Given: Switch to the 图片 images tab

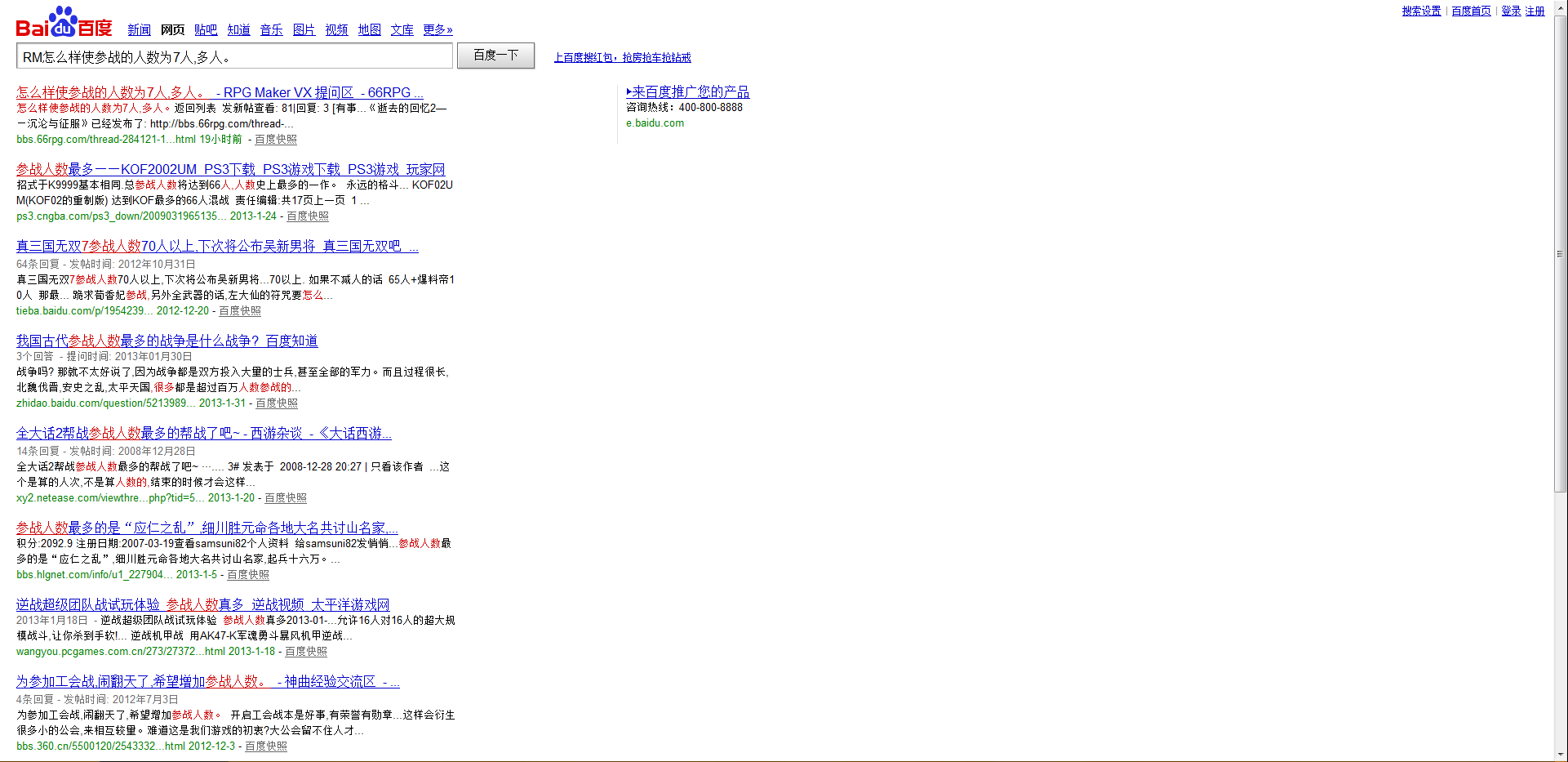Looking at the screenshot, I should (304, 30).
